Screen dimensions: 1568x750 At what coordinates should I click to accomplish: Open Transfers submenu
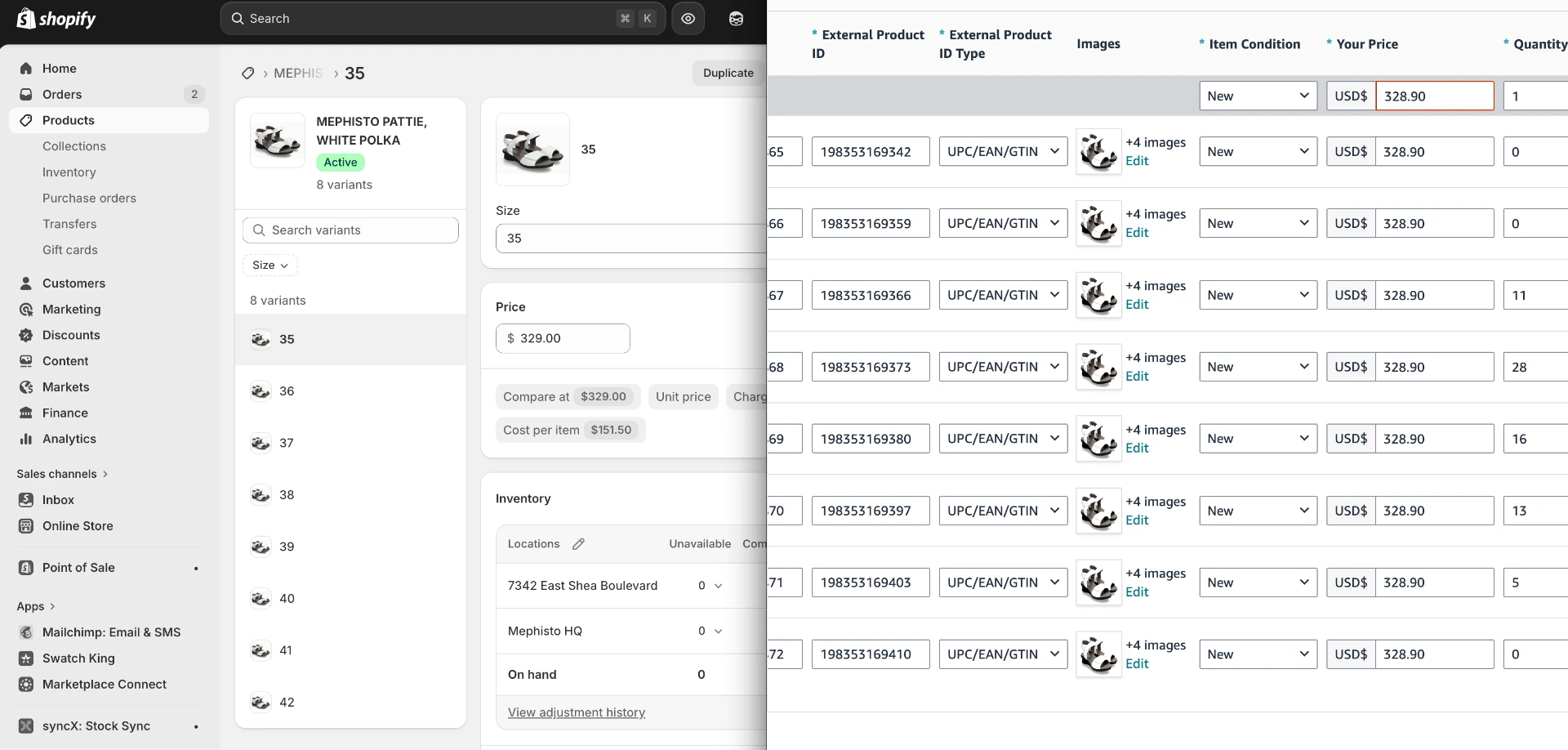tap(69, 224)
